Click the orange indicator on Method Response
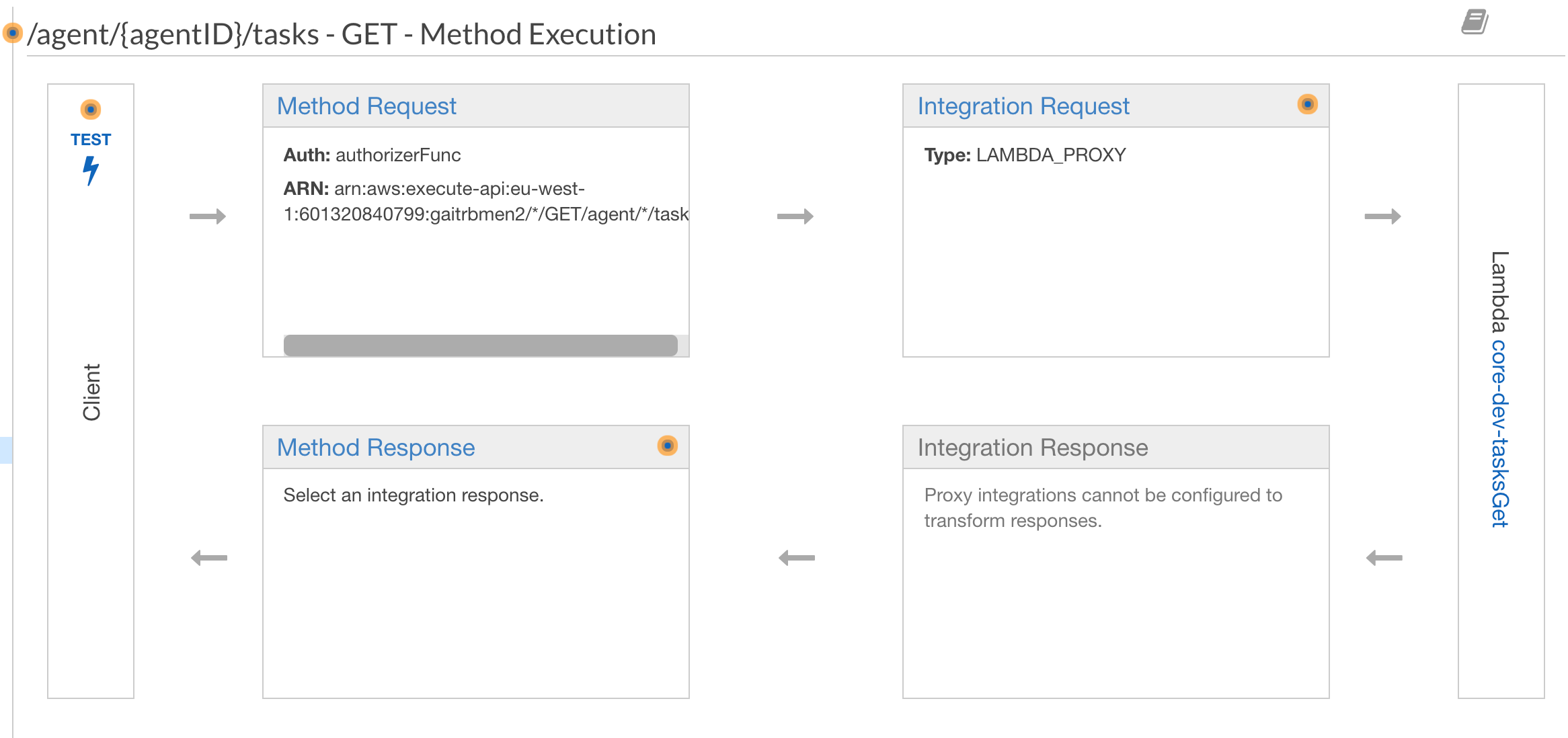Screen dimensions: 1568x738 (668, 446)
